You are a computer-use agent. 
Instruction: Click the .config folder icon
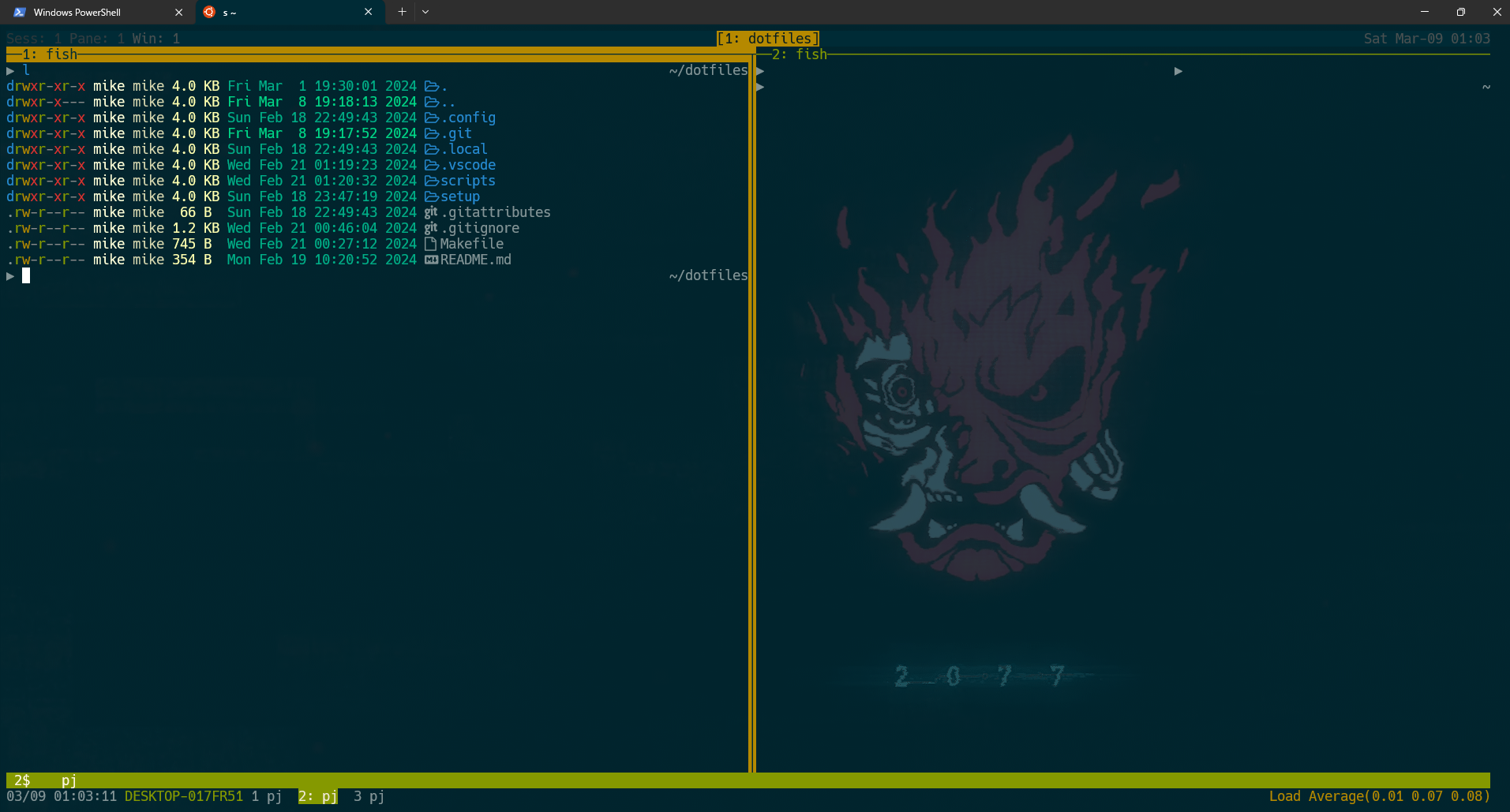pos(432,118)
